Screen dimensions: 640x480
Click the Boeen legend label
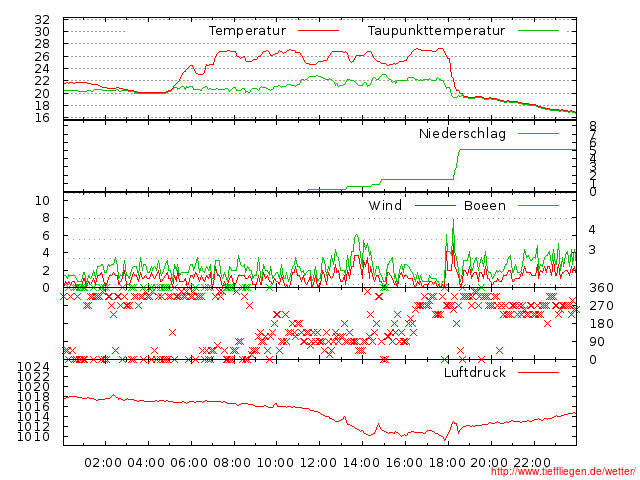click(484, 205)
